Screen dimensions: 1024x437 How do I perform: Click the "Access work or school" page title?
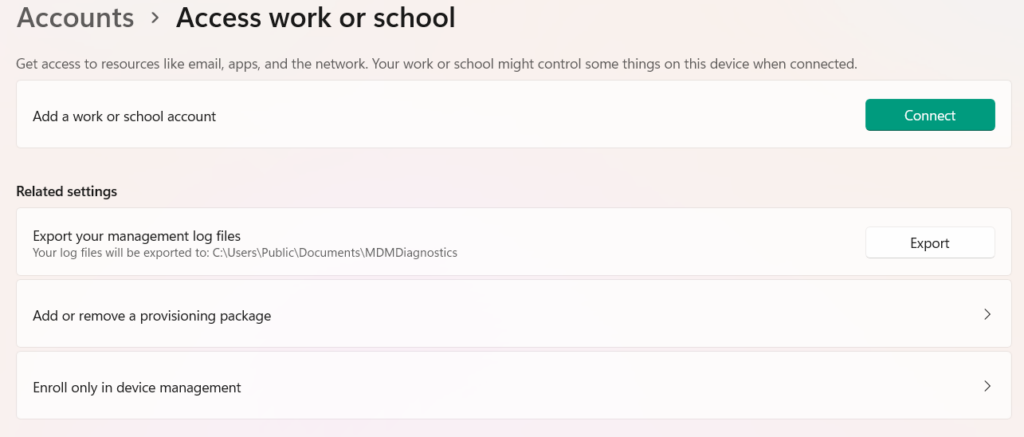pyautogui.click(x=315, y=18)
